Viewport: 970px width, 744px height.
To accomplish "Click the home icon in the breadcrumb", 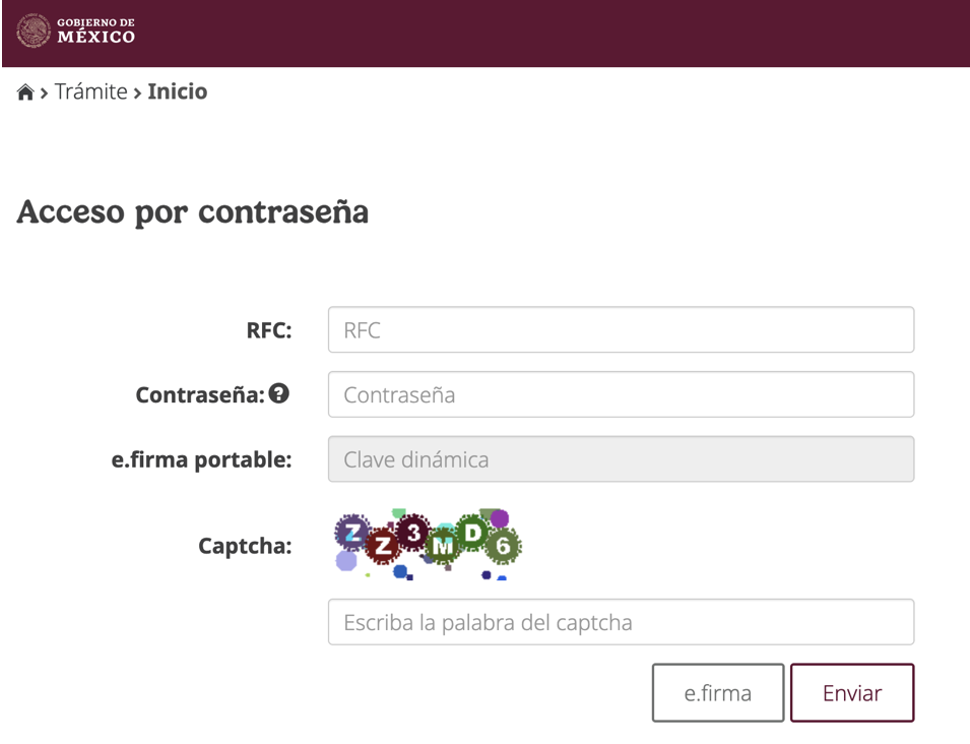I will click(24, 91).
